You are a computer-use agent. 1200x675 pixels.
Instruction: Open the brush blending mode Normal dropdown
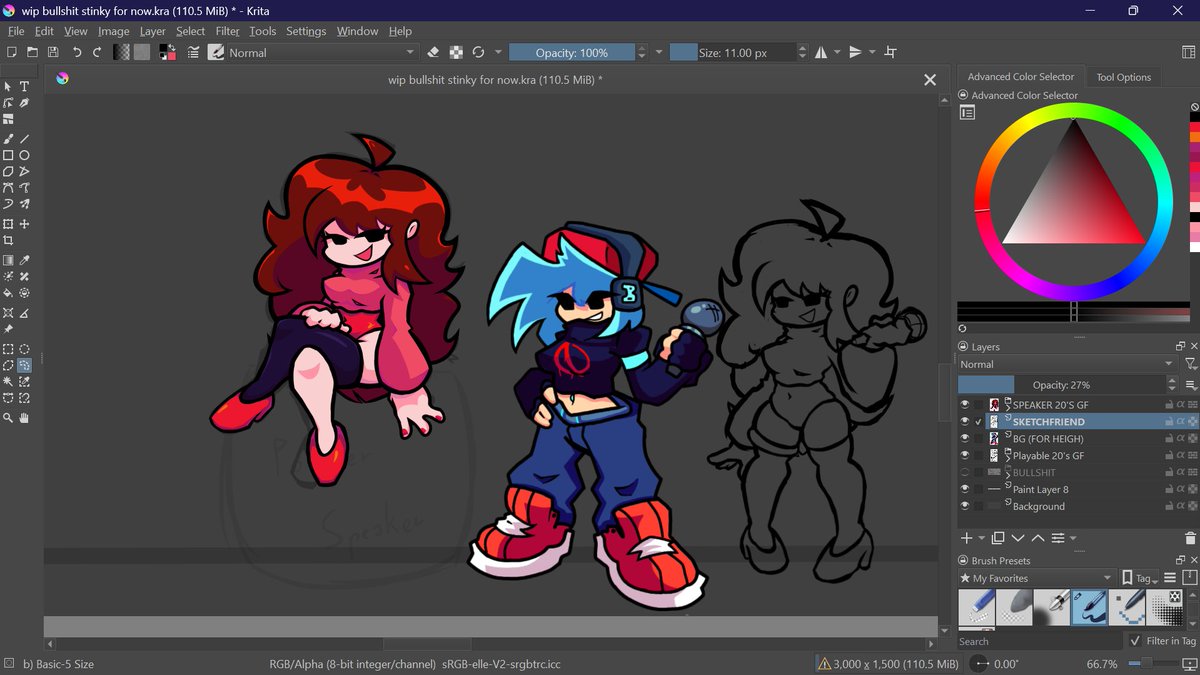322,52
